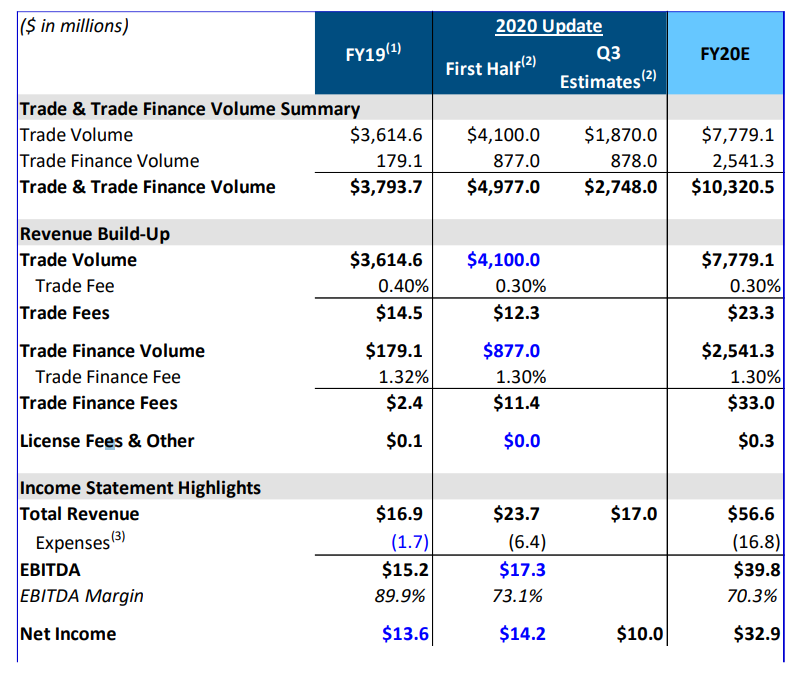
Task: Click the "Q3 Estimates" column header
Action: coord(607,67)
